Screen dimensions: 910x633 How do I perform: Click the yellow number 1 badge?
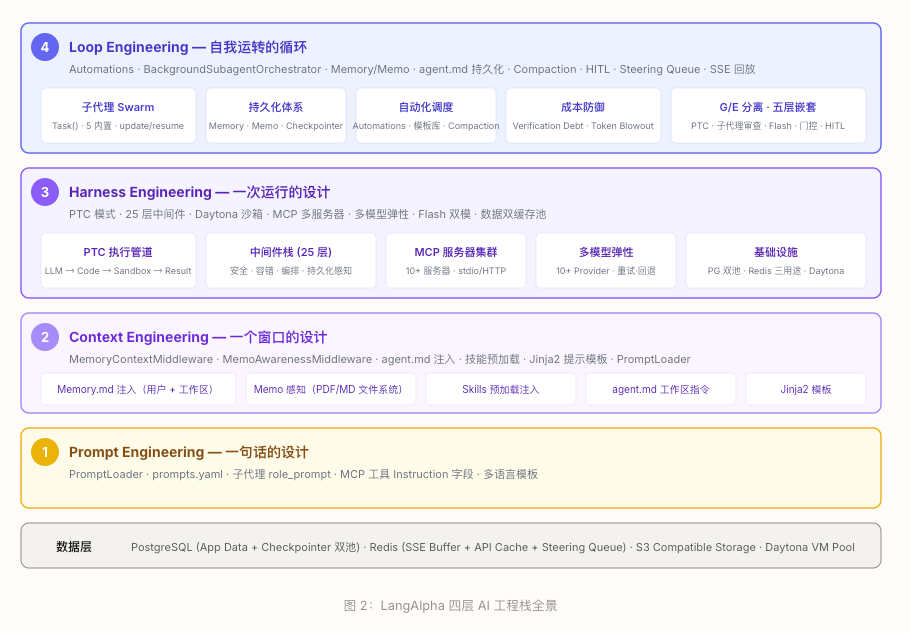[x=45, y=452]
